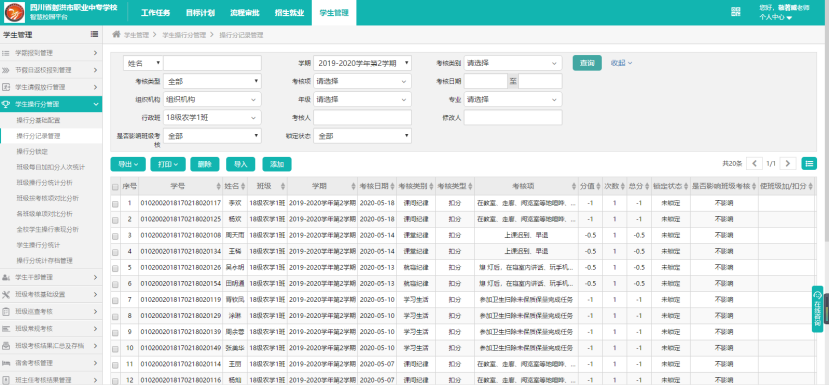Click 学生请假放行管理 sidebar icon
Image resolution: width=830 pixels, height=386 pixels.
point(6,87)
